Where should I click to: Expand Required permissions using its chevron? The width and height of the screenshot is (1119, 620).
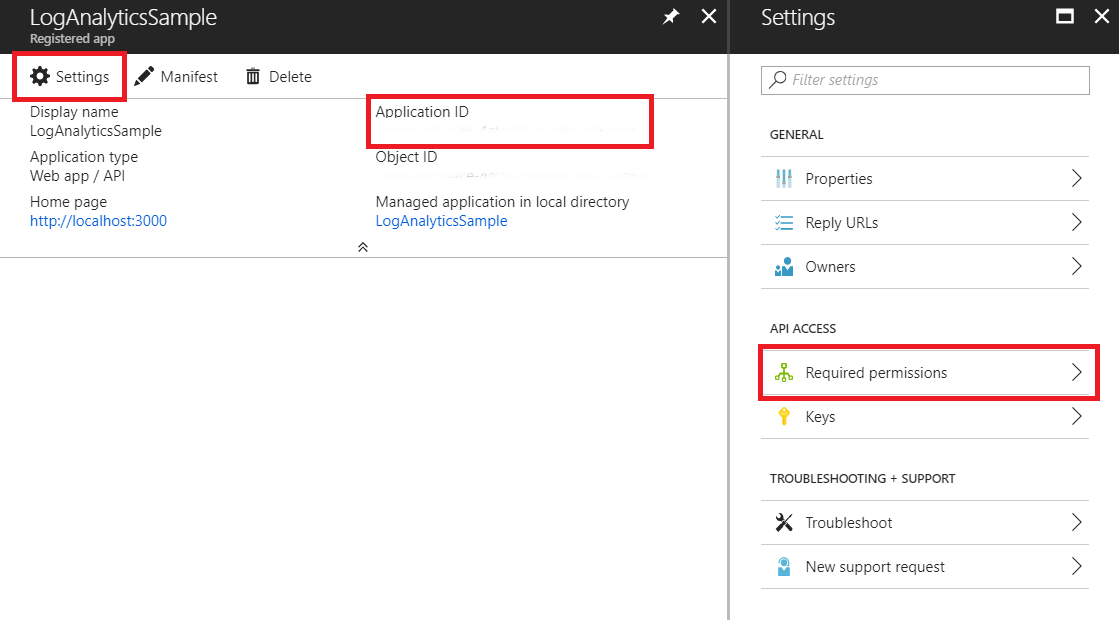[x=1076, y=372]
